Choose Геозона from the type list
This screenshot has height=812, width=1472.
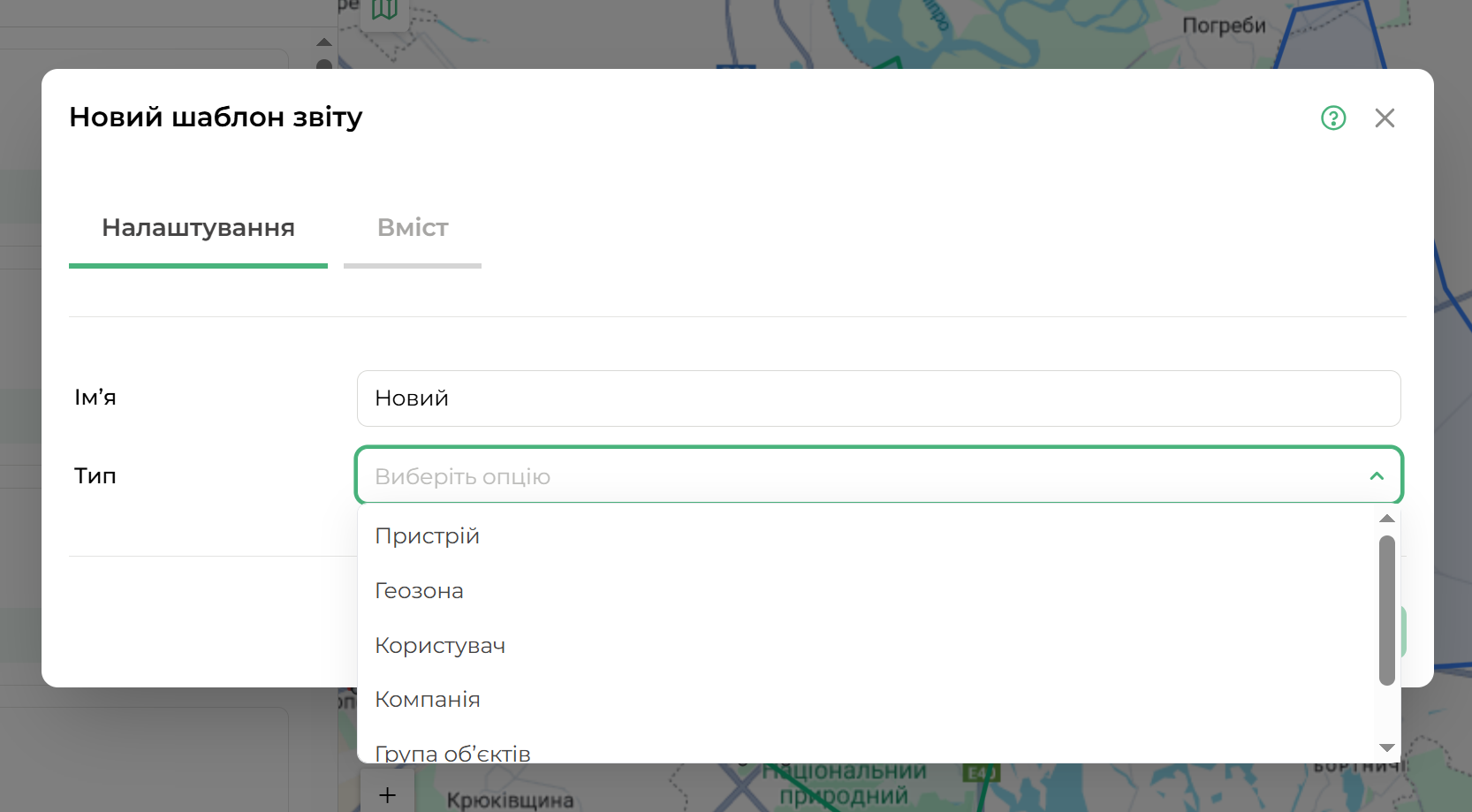point(420,591)
